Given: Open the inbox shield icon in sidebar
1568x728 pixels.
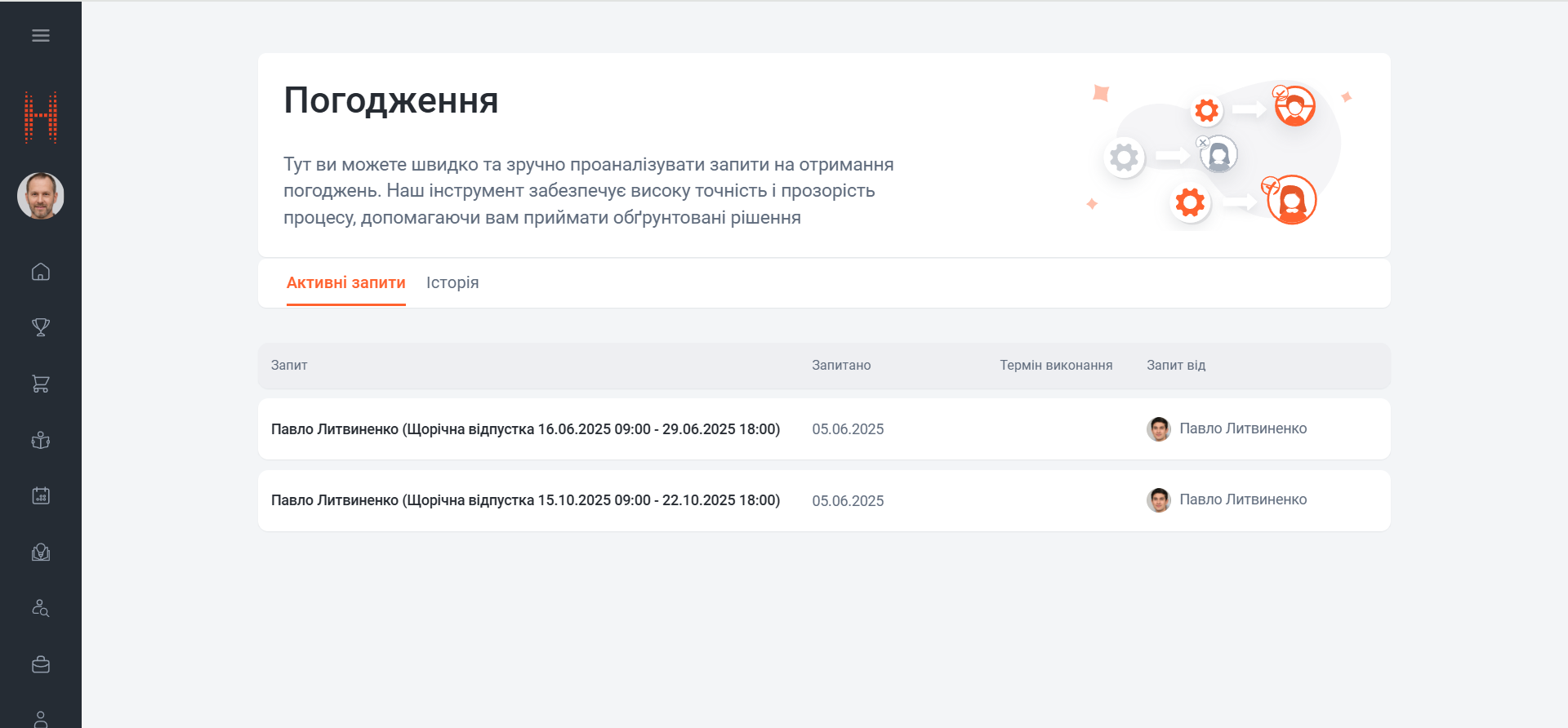Looking at the screenshot, I should click(41, 553).
